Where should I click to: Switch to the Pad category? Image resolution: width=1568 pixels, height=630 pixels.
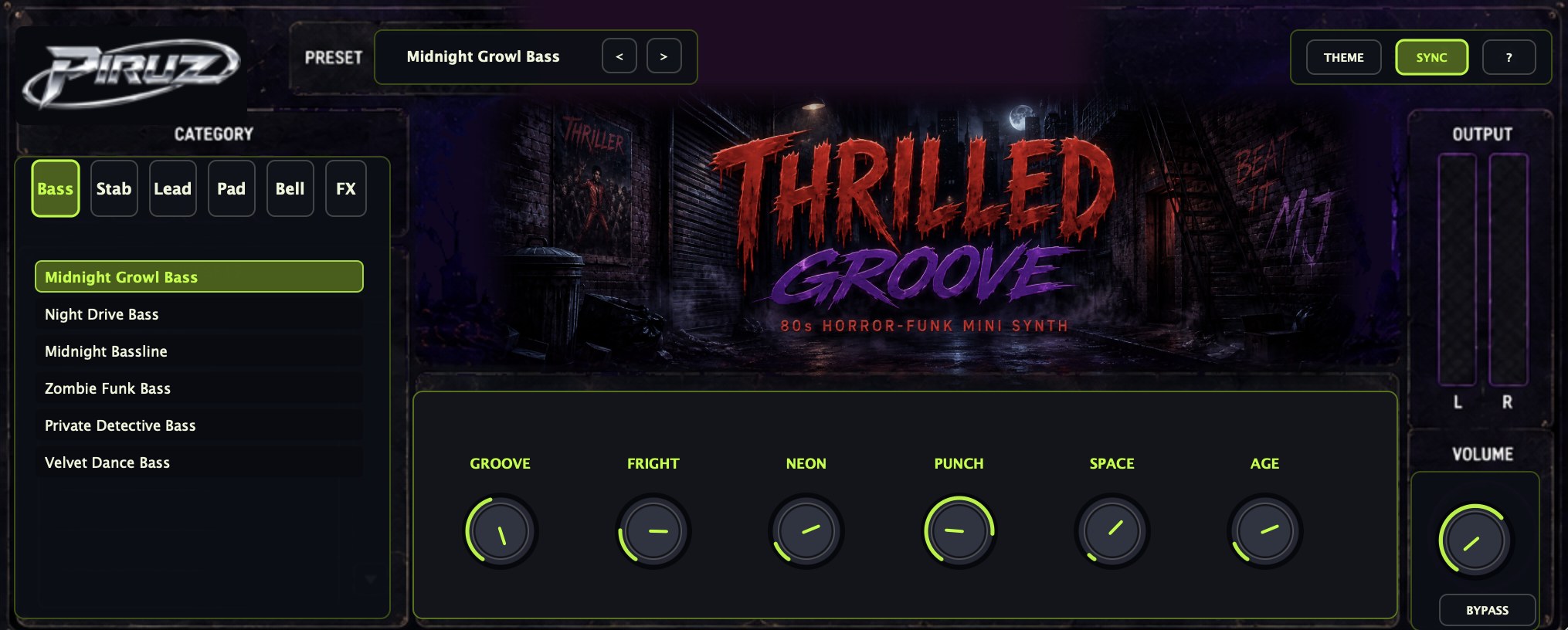pyautogui.click(x=232, y=188)
